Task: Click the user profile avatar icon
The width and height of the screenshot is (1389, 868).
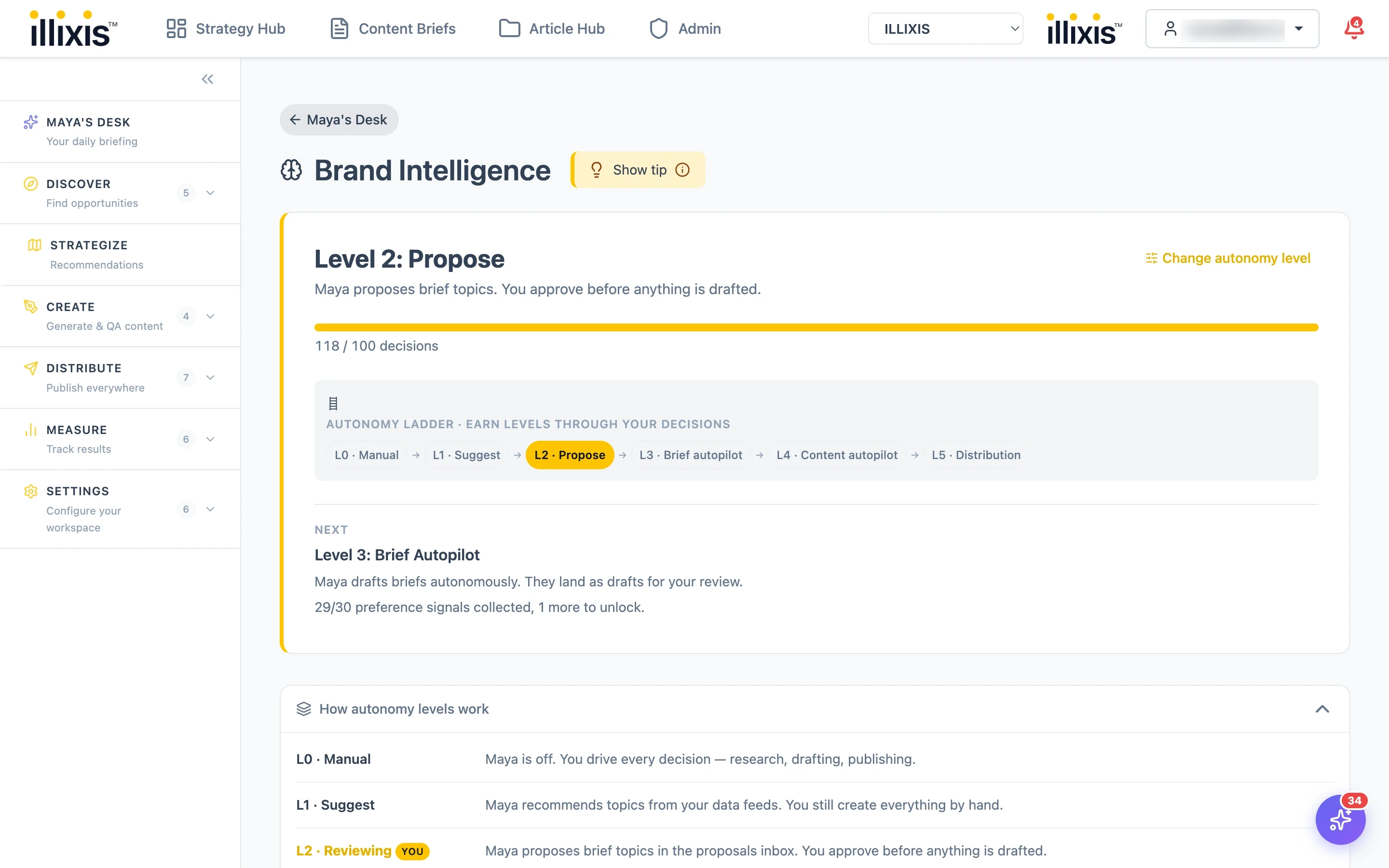Action: 1171,29
